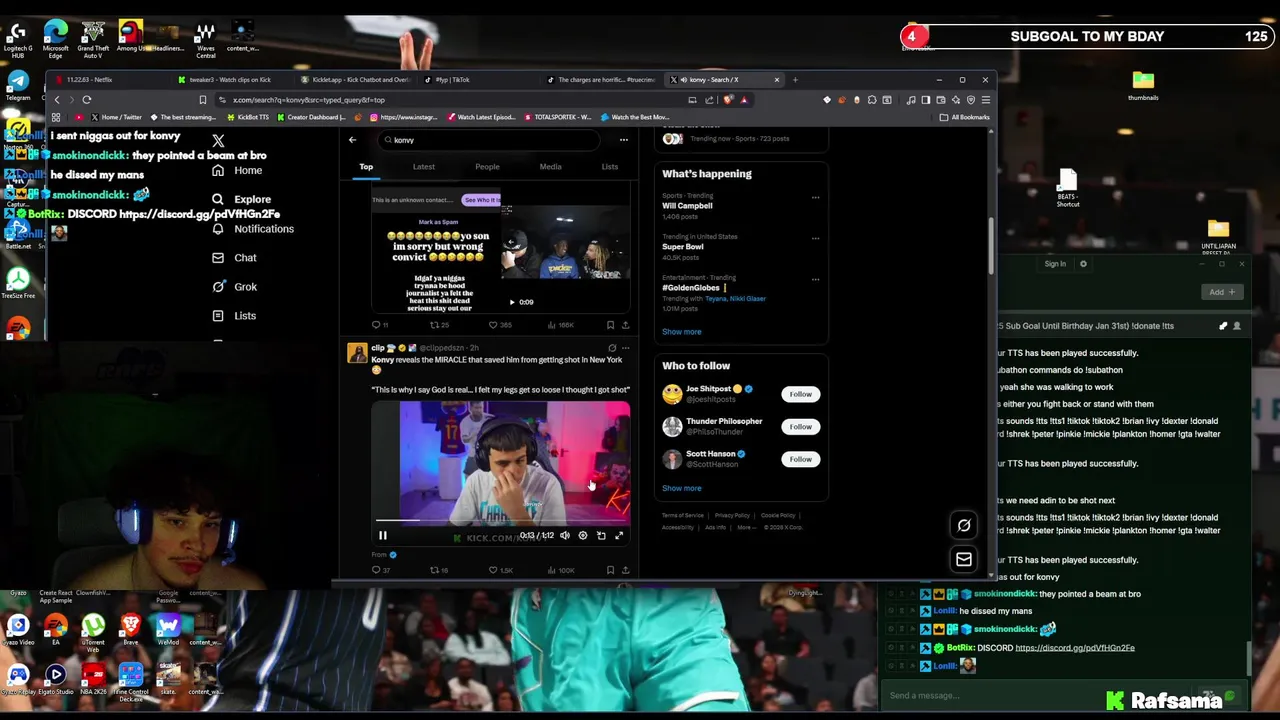The width and height of the screenshot is (1280, 720).
Task: Click the browser address bar URL
Action: pos(308,100)
